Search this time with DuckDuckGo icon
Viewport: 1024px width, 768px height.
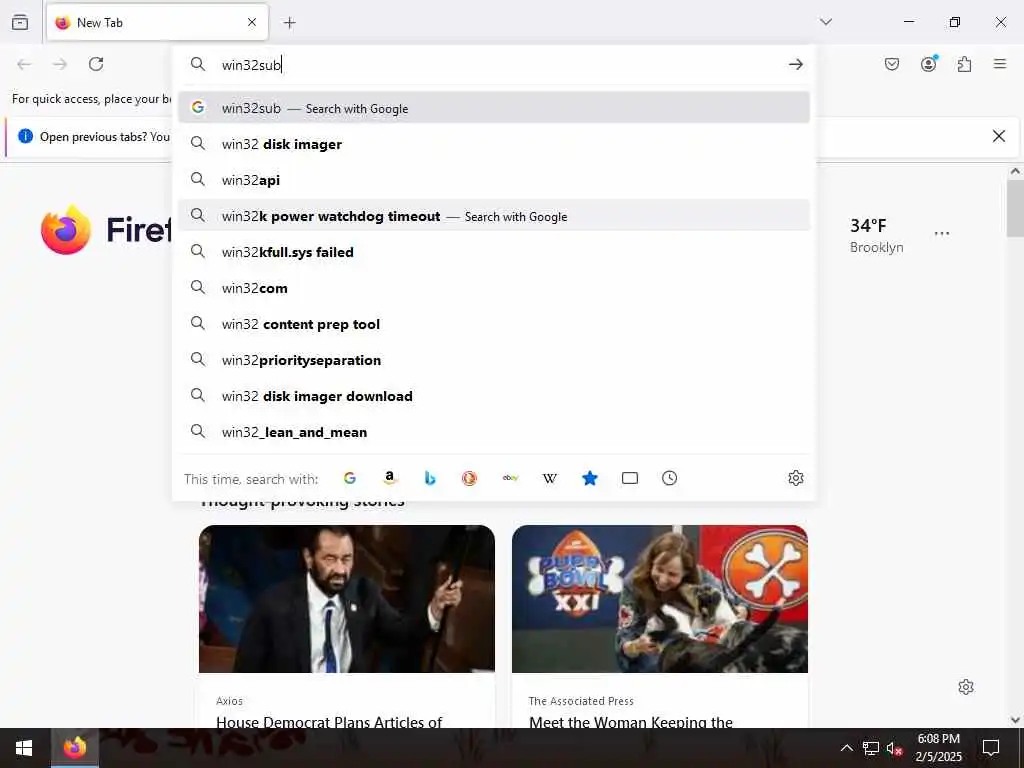coord(470,478)
